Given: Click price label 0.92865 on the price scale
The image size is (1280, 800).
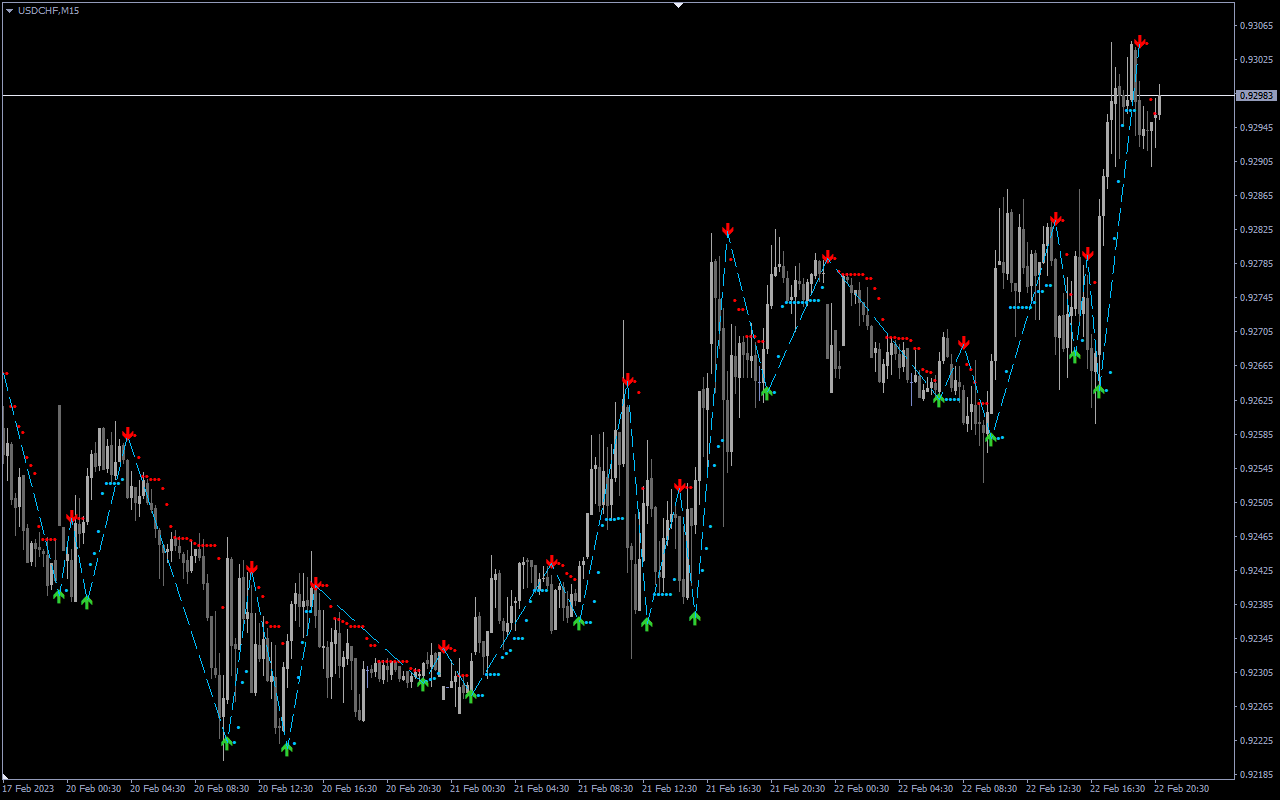Looking at the screenshot, I should (1256, 196).
